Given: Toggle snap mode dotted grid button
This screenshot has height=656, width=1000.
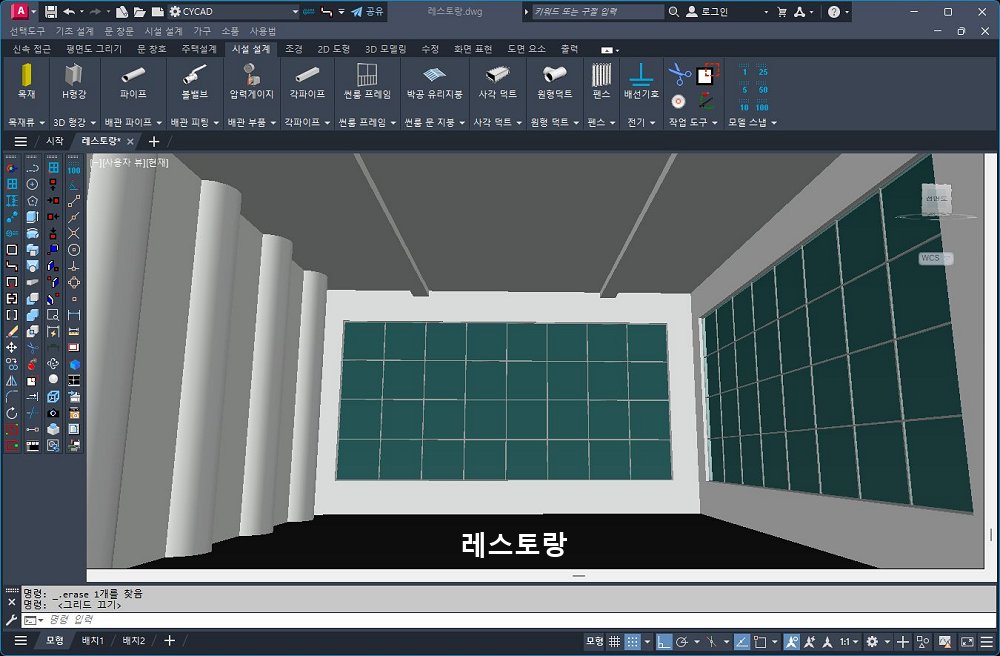Looking at the screenshot, I should point(634,641).
